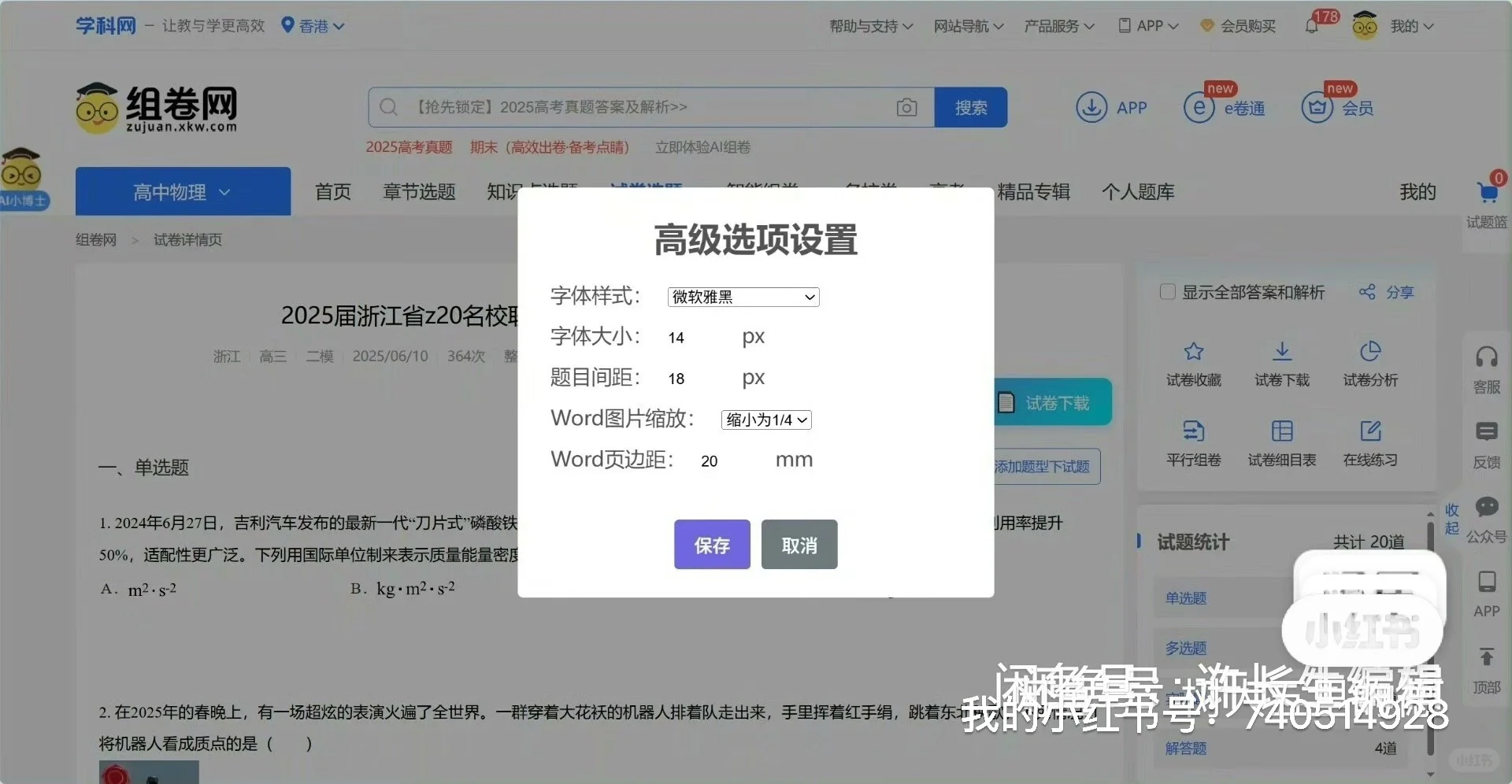Click the 试卷下载 download icon
The width and height of the screenshot is (1512, 784).
(x=1281, y=352)
